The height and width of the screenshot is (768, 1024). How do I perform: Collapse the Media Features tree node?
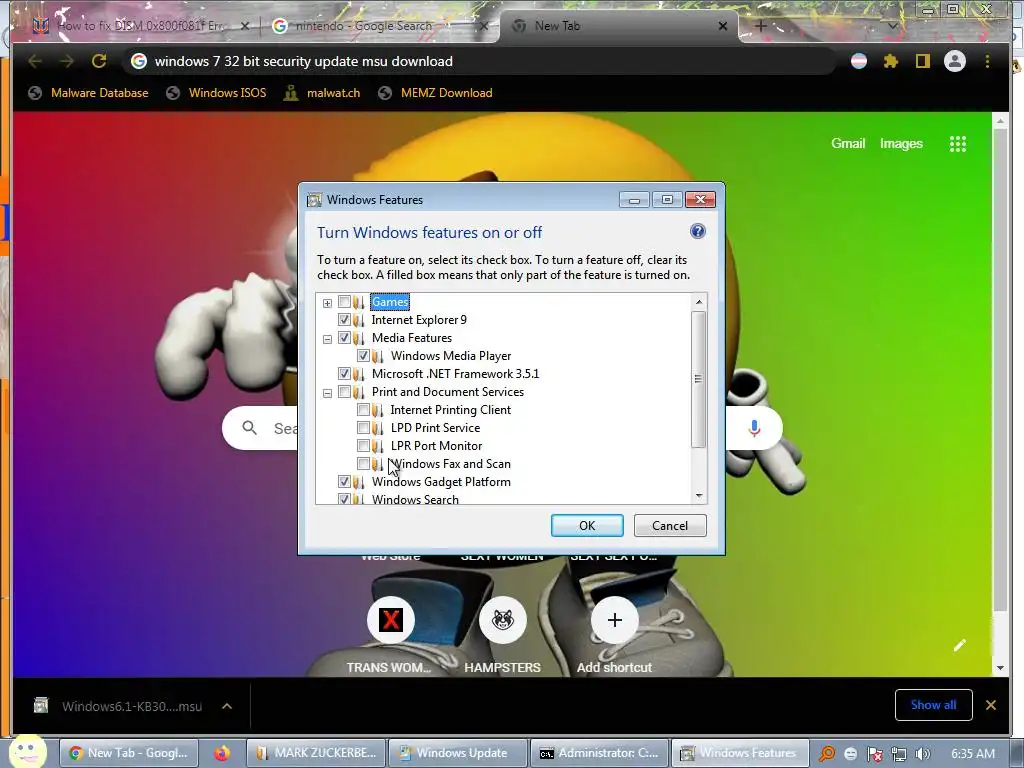[327, 339]
